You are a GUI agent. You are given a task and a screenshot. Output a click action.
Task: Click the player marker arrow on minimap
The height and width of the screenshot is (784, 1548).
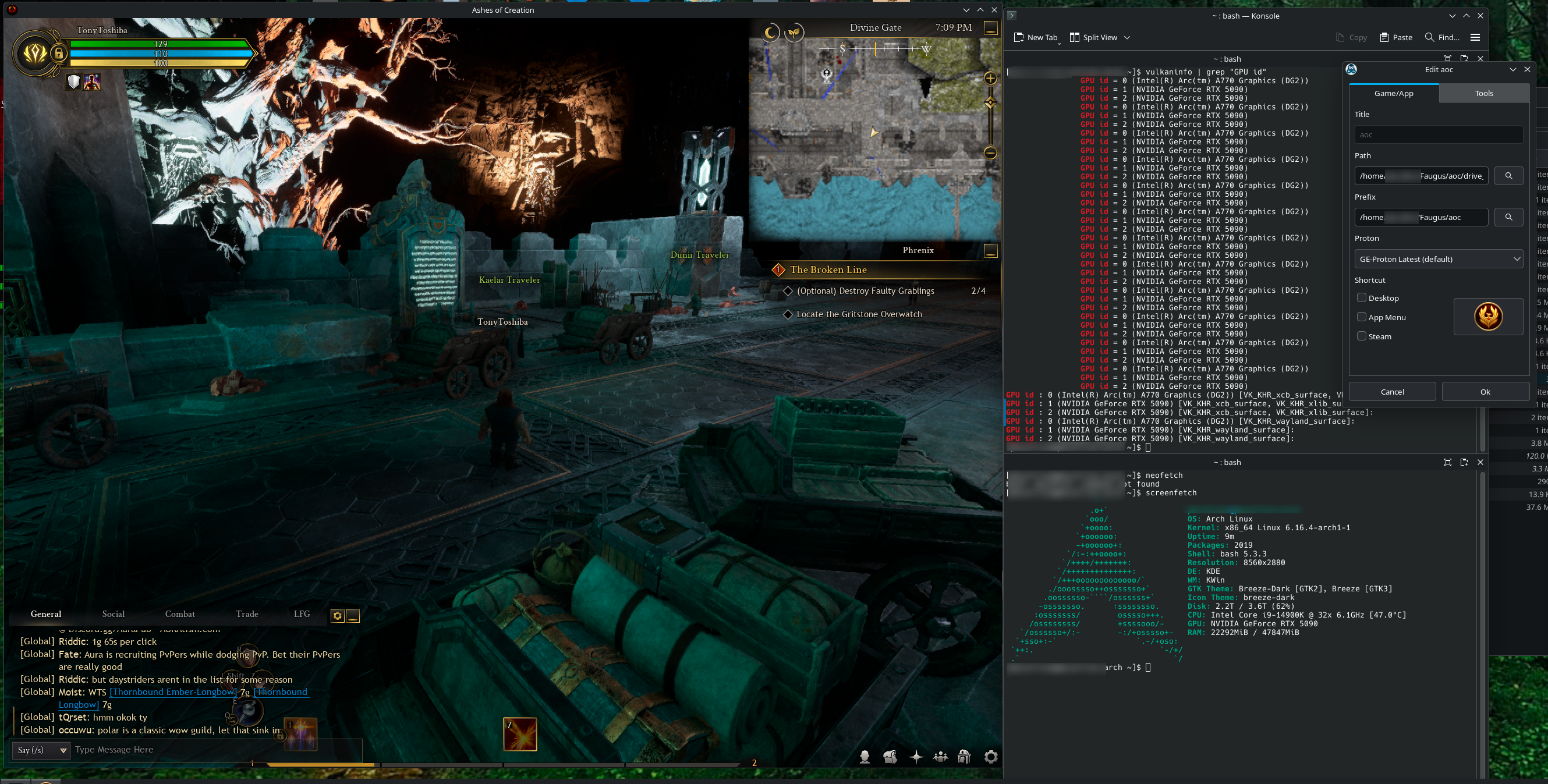(x=874, y=132)
